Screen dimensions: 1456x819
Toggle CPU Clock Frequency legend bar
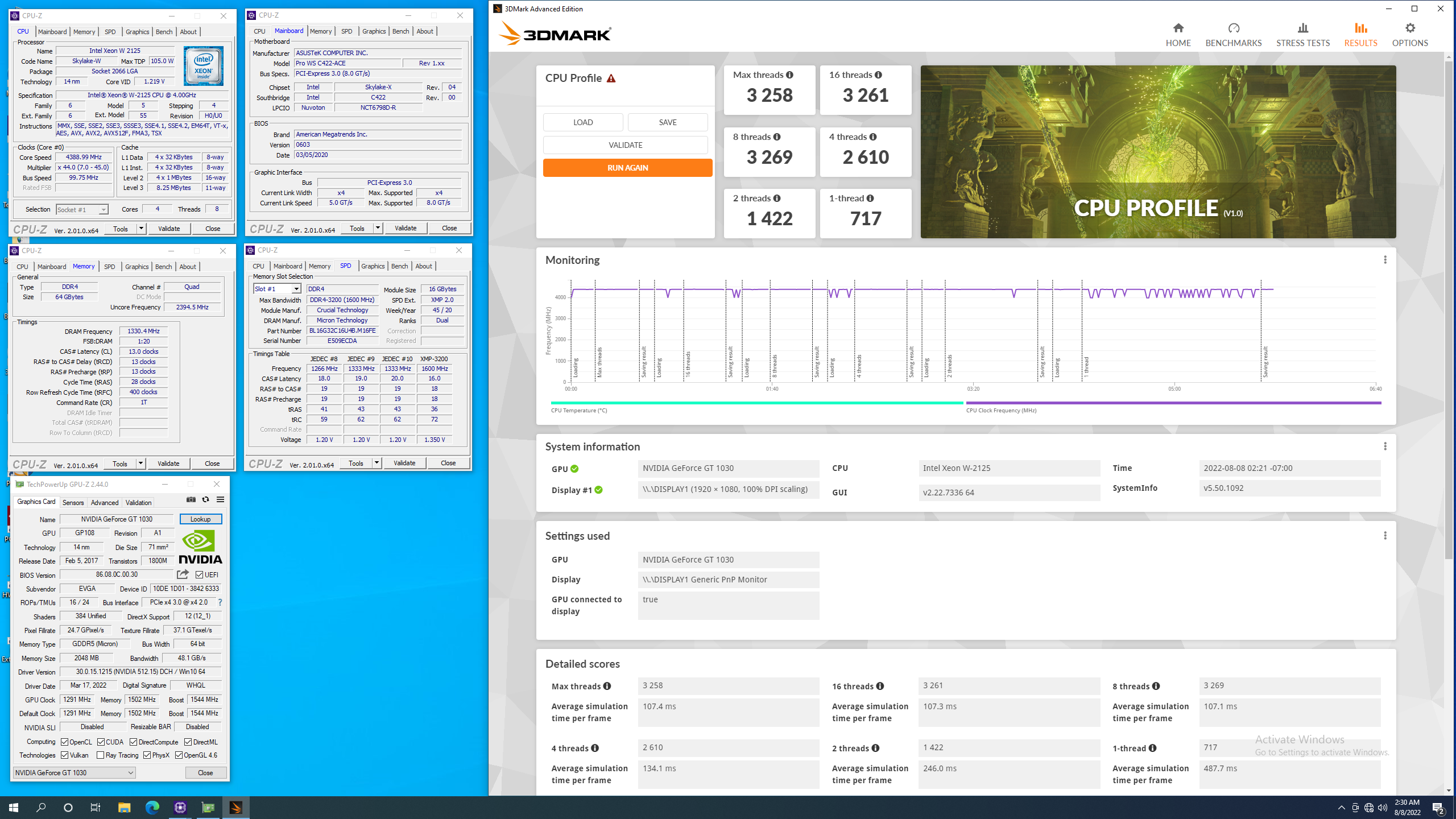1173,403
